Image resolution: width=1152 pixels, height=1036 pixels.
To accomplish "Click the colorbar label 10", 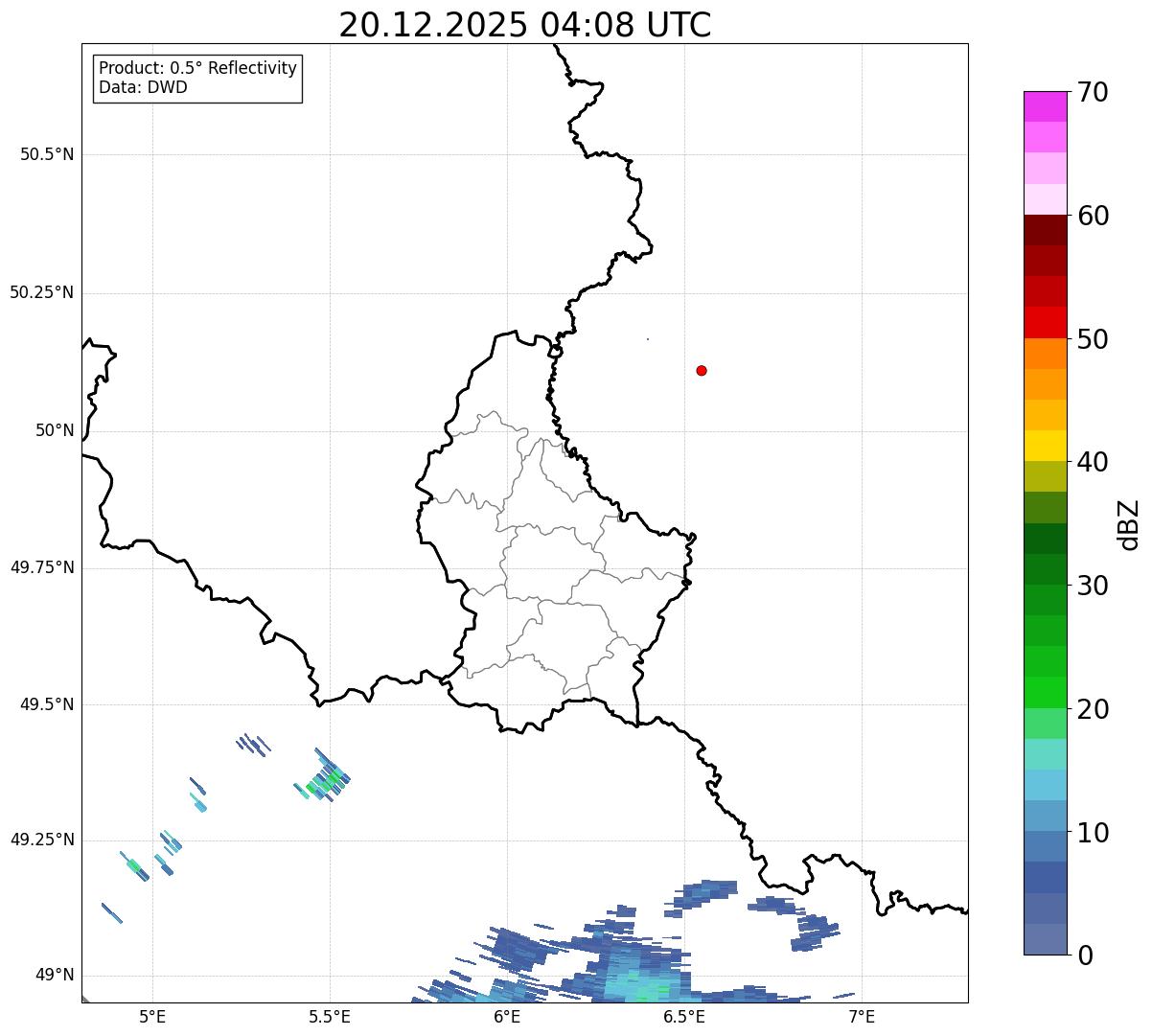I will pyautogui.click(x=1093, y=832).
